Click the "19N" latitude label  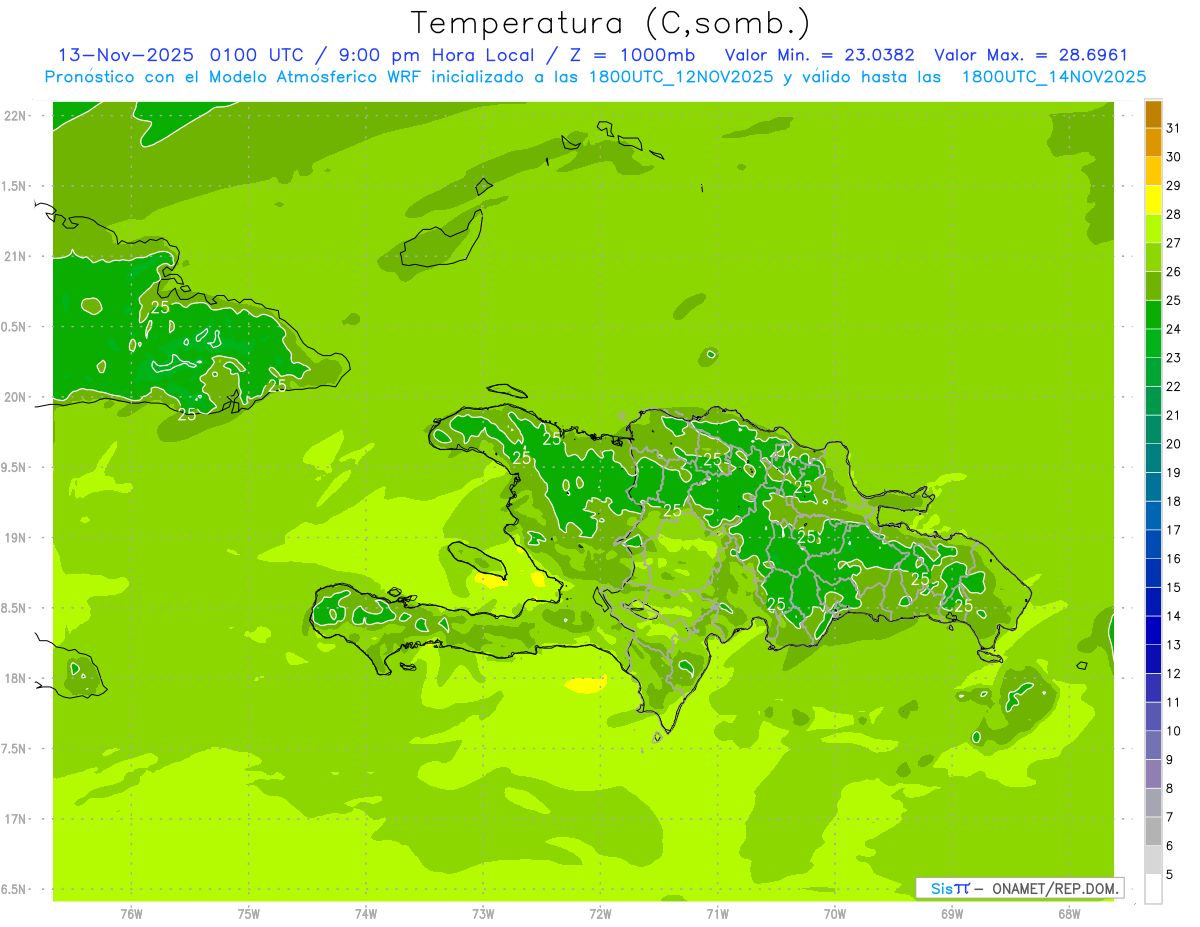point(16,538)
